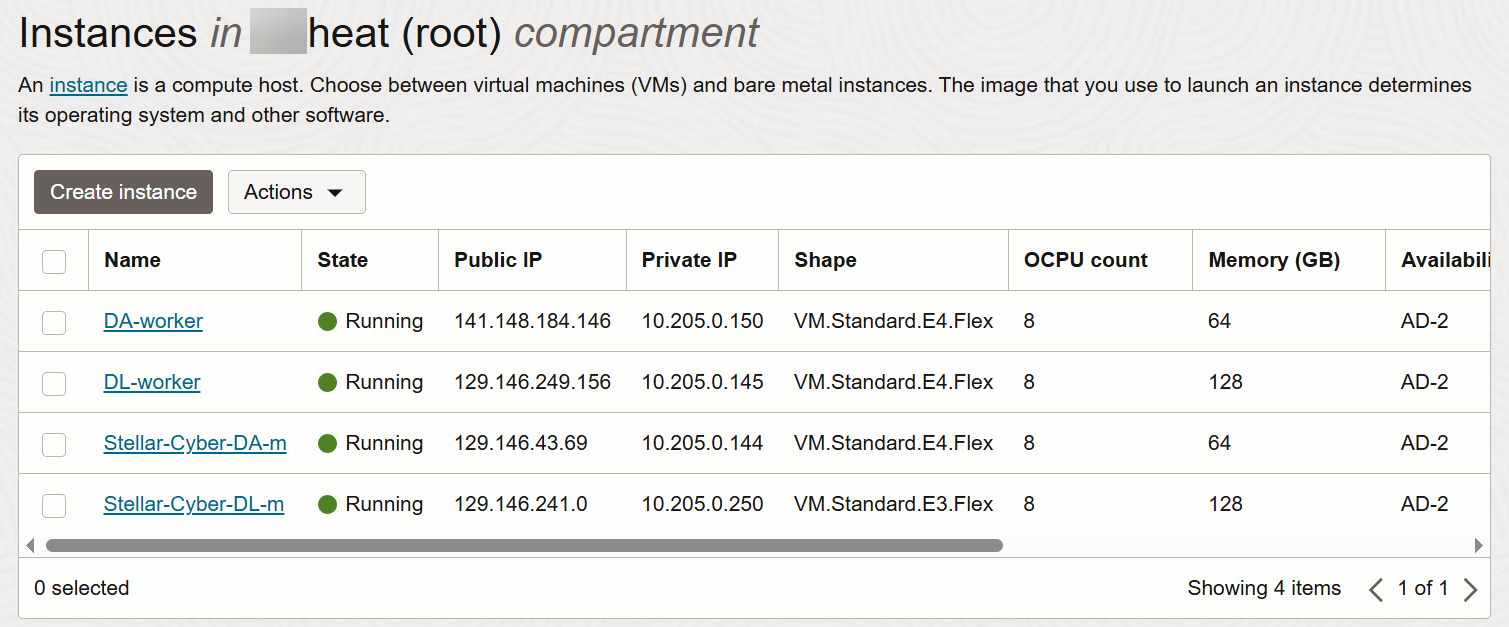Image resolution: width=1509 pixels, height=627 pixels.
Task: Open the DA-worker instance link
Action: pos(153,321)
